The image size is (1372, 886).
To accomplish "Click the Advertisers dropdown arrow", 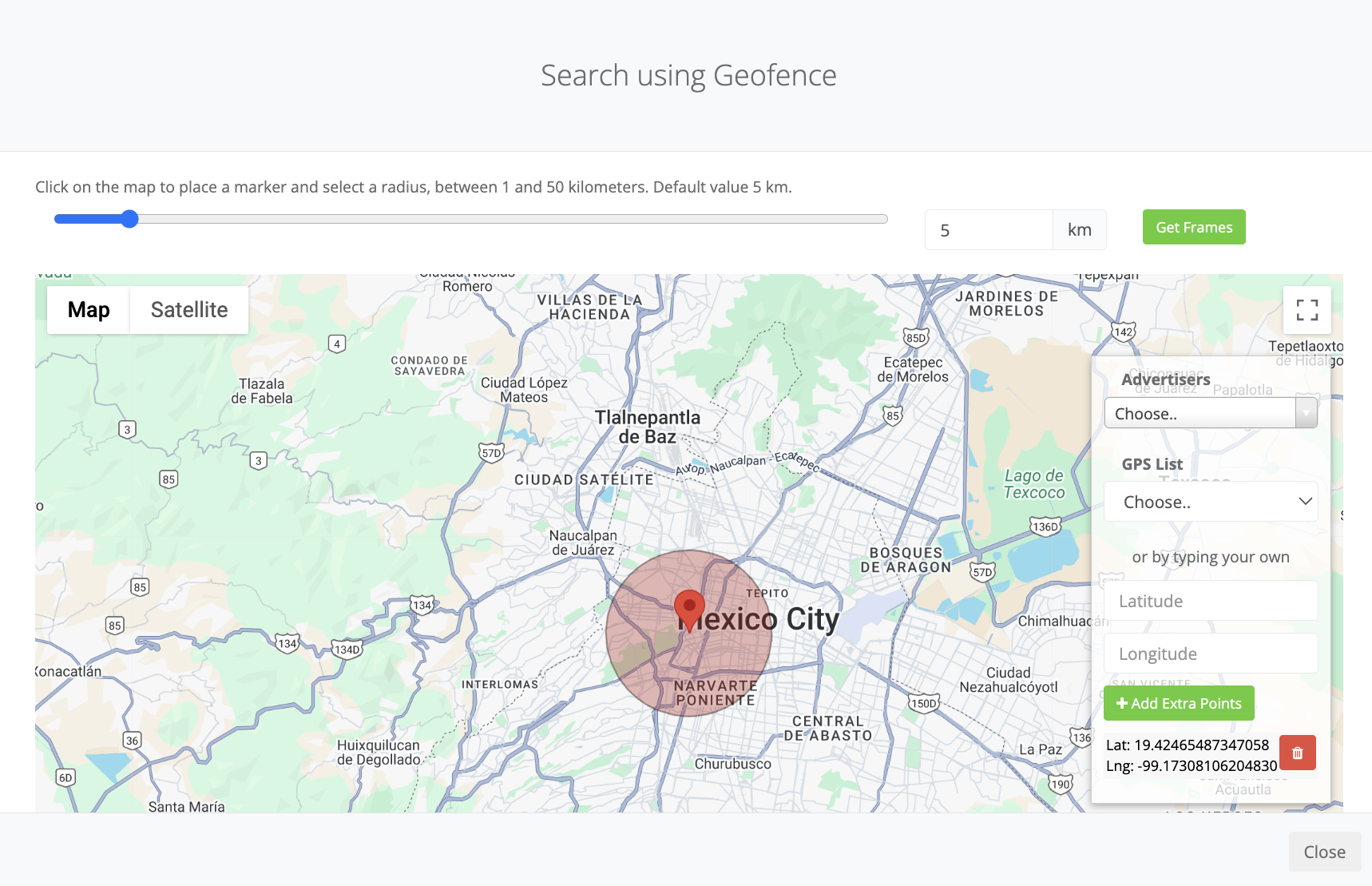I will coord(1306,412).
